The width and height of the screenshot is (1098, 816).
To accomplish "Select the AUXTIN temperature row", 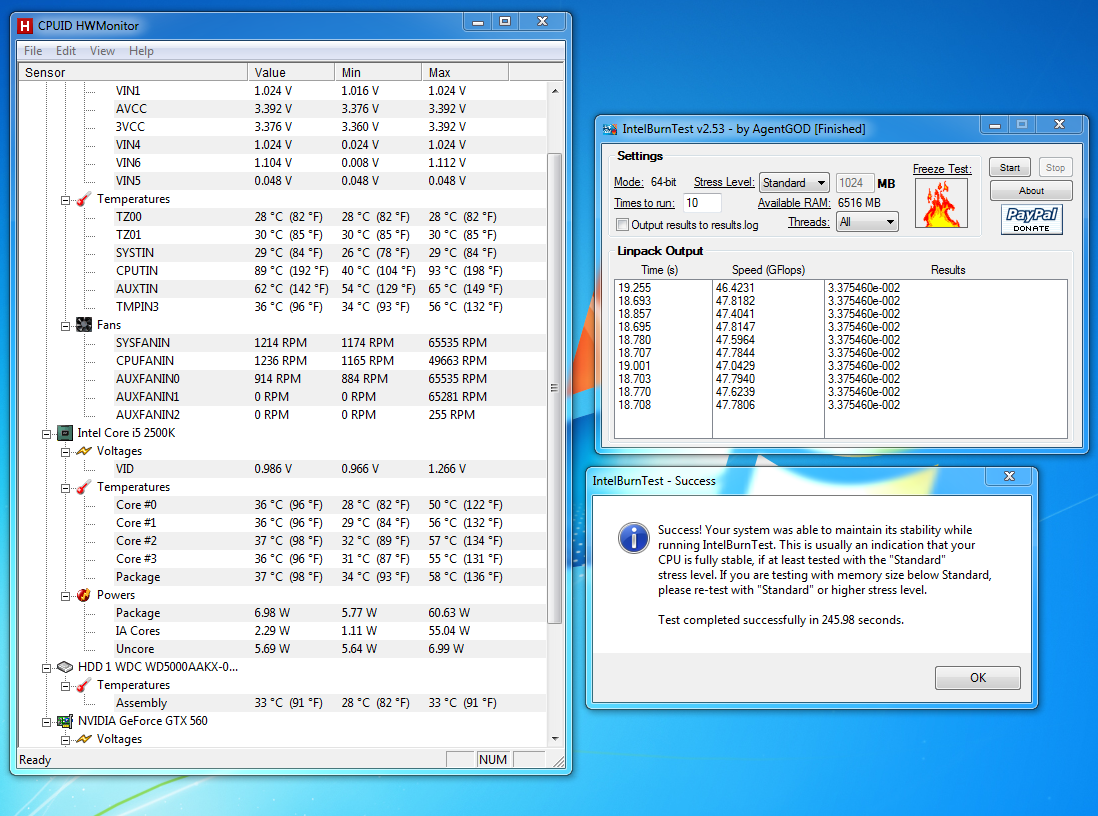I will click(x=329, y=289).
